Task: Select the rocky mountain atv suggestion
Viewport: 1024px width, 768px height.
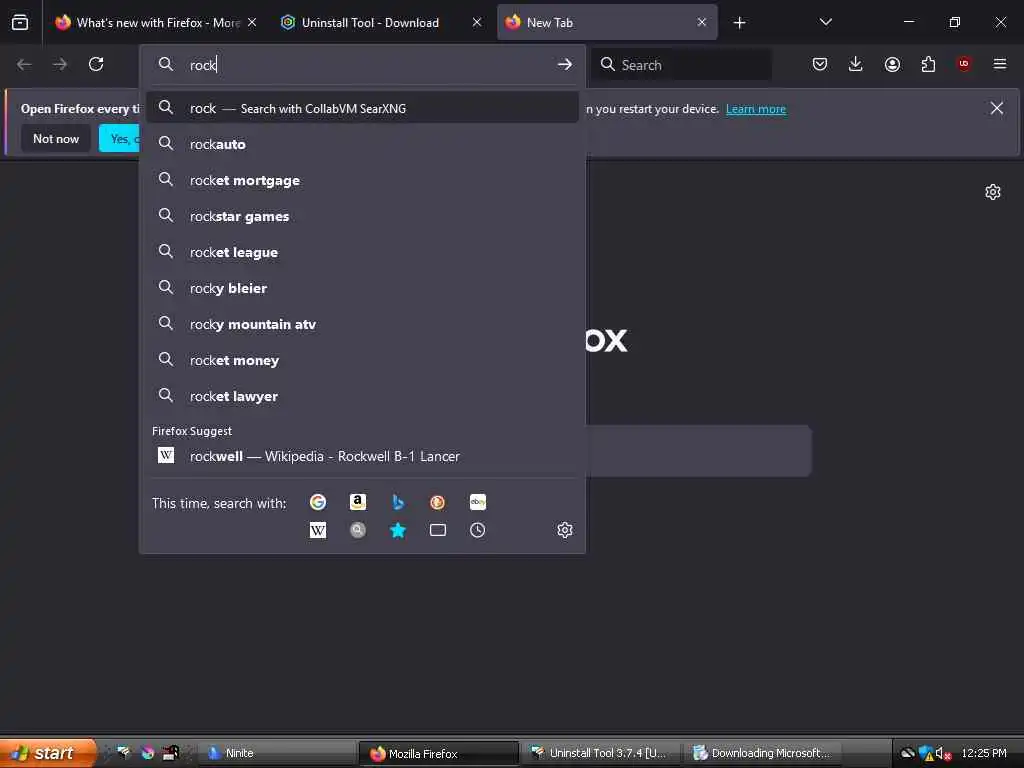Action: tap(362, 325)
